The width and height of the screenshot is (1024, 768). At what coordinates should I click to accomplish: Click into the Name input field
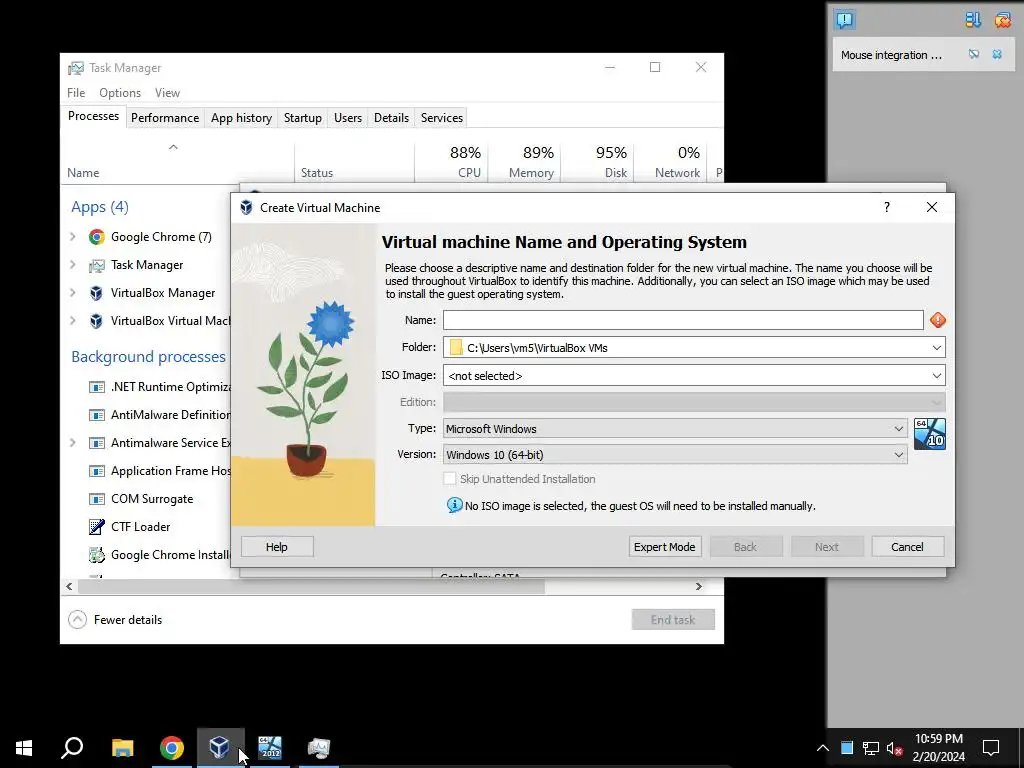tap(683, 320)
